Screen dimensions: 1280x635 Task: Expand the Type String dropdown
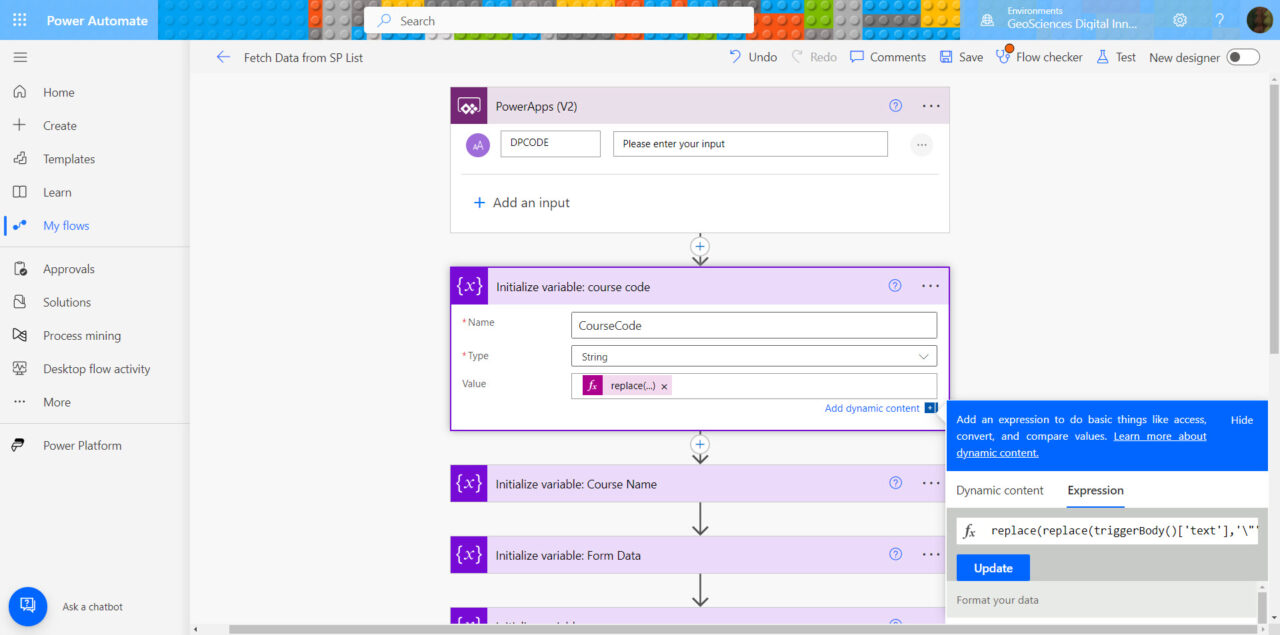point(753,356)
